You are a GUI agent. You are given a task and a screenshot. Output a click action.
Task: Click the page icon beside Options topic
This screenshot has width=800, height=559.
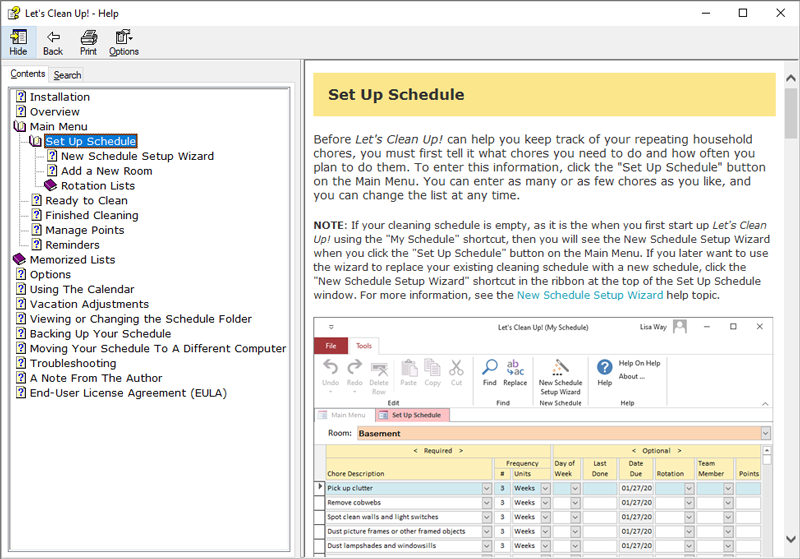(x=21, y=274)
